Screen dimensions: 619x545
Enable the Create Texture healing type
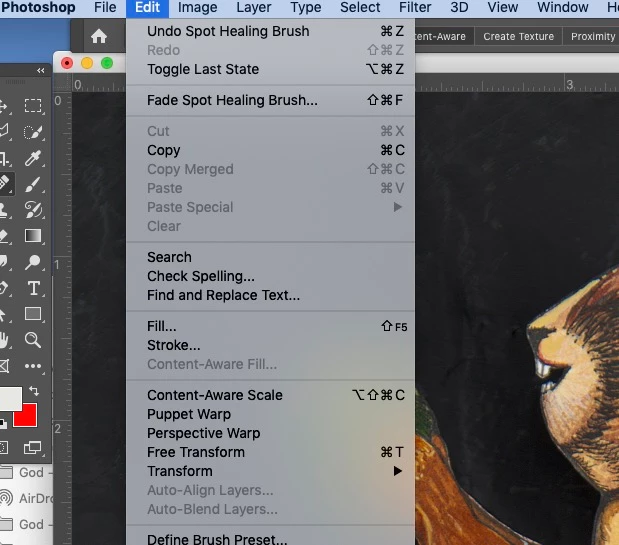(x=518, y=36)
